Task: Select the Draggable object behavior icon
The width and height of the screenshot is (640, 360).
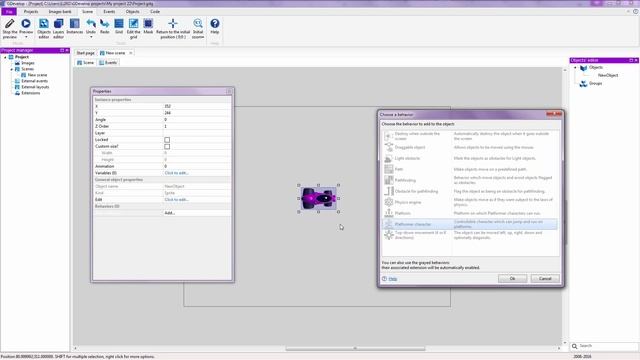Action: click(389, 147)
